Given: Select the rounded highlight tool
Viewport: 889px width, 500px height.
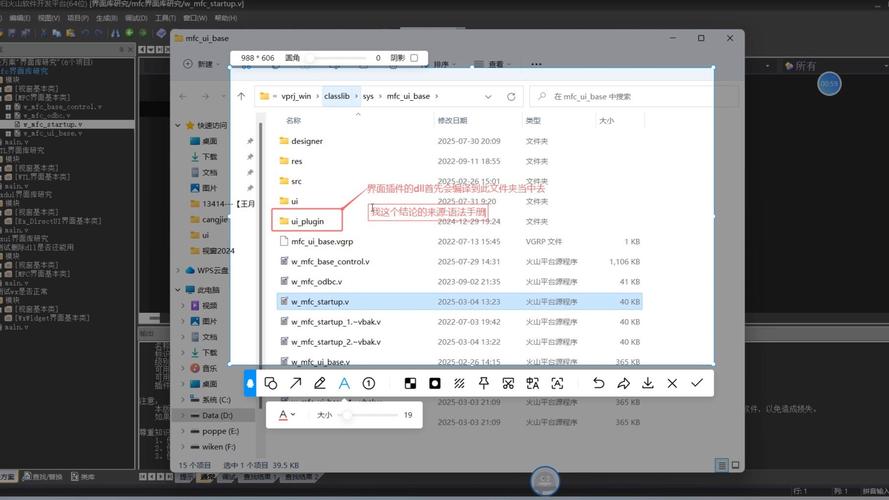Looking at the screenshot, I should (435, 384).
